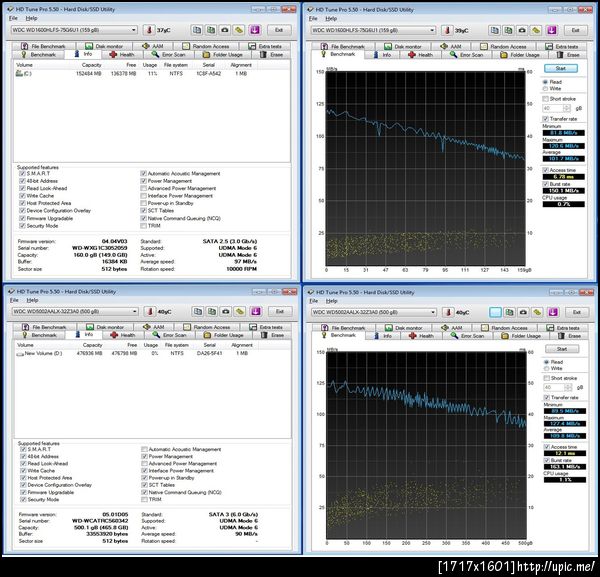Switch to Health tab in WD1600 Info window
600x577 pixels.
pos(122,55)
